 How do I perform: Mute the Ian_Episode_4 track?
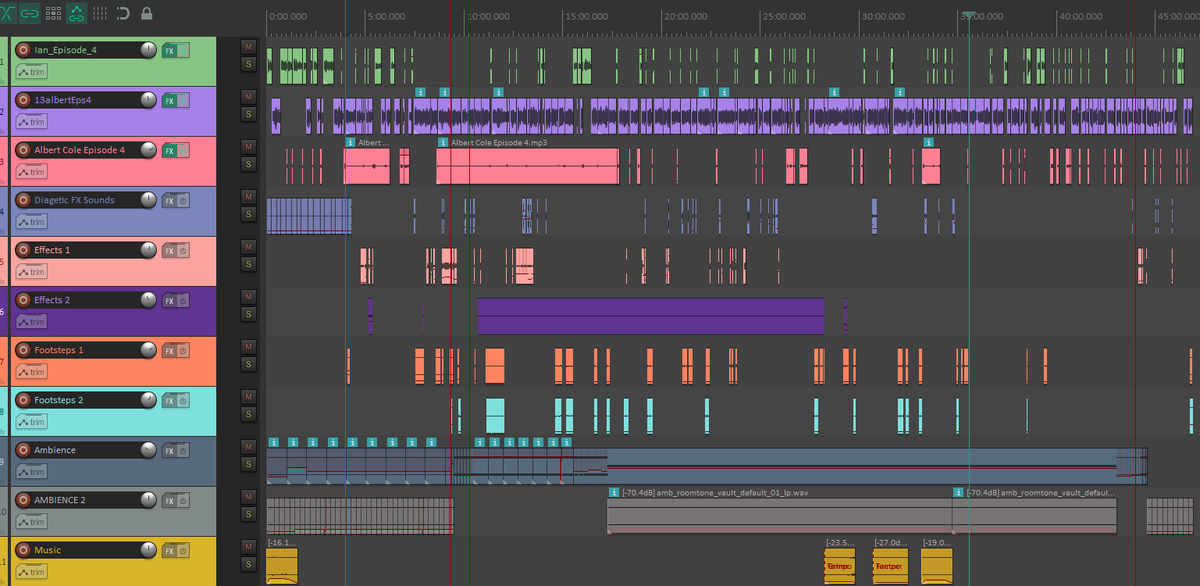click(x=248, y=46)
